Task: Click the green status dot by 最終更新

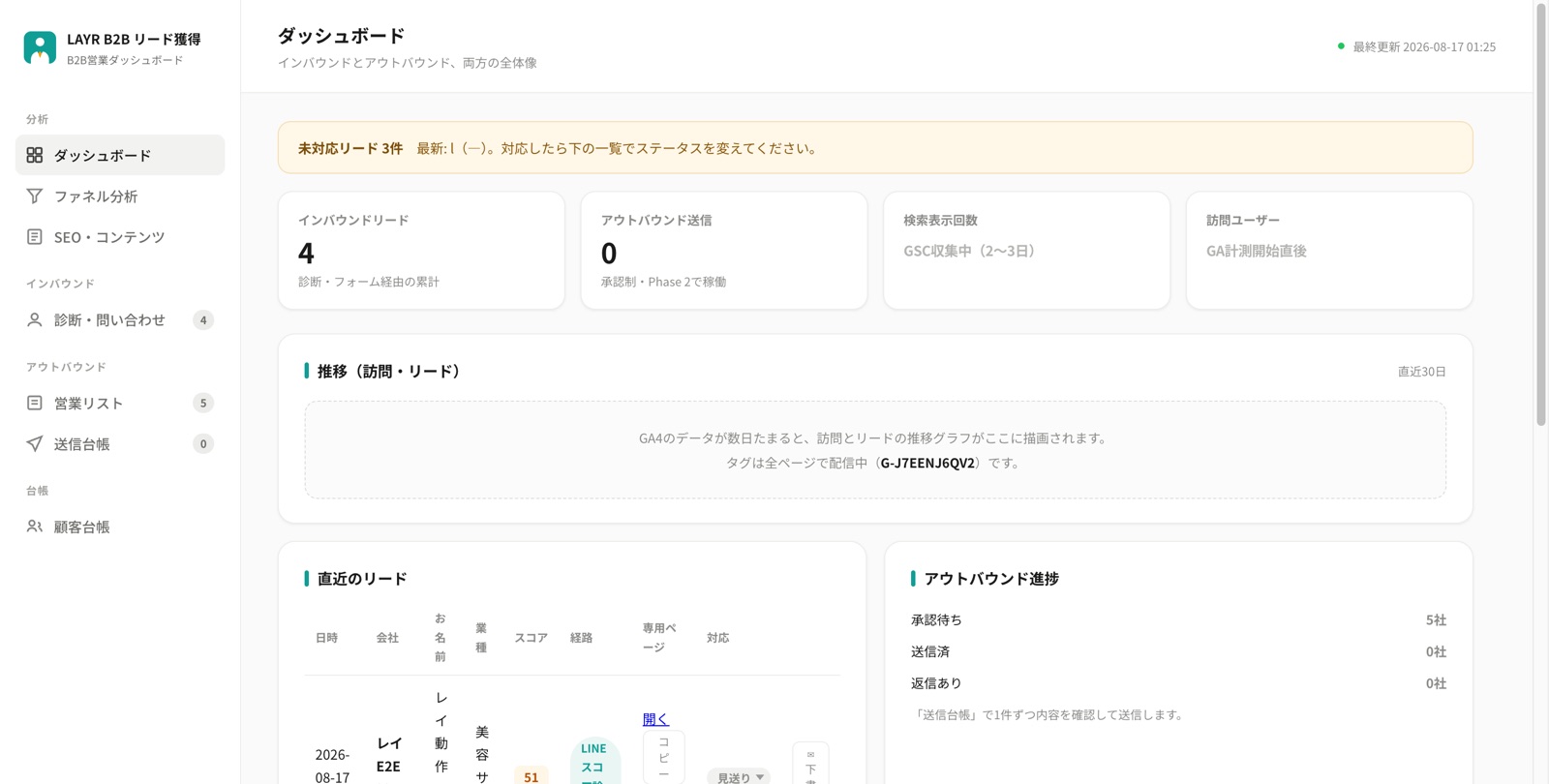Action: tap(1341, 45)
